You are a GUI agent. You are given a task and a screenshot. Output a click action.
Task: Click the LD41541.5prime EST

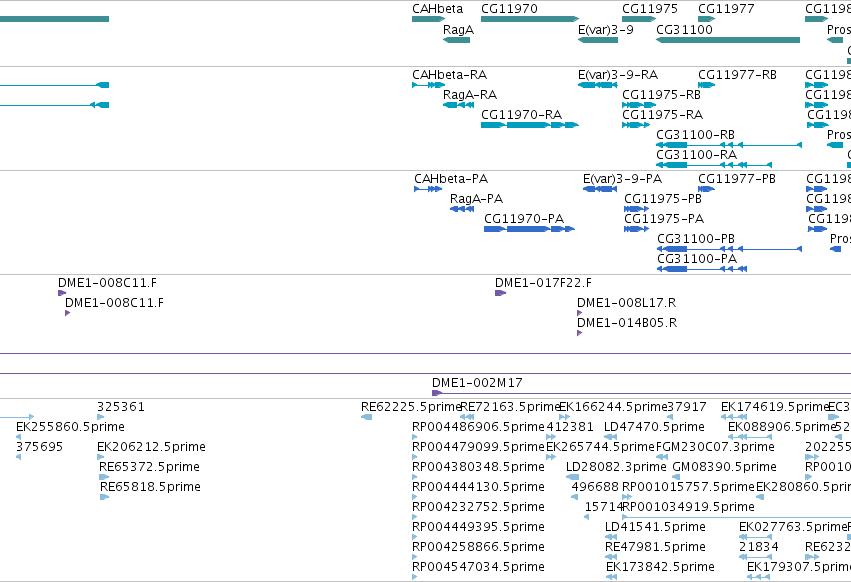point(611,537)
